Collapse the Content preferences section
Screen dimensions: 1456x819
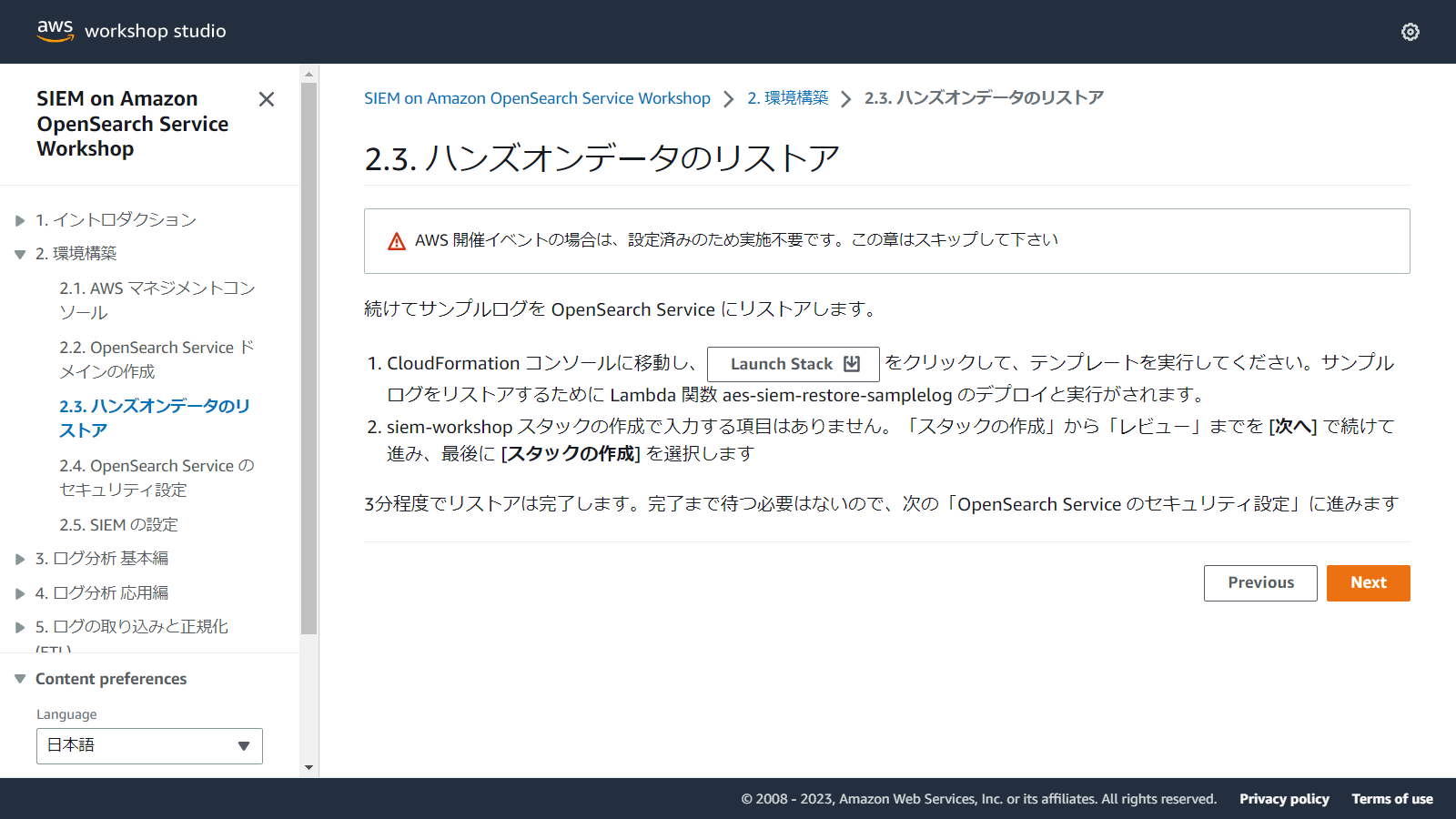click(20, 679)
